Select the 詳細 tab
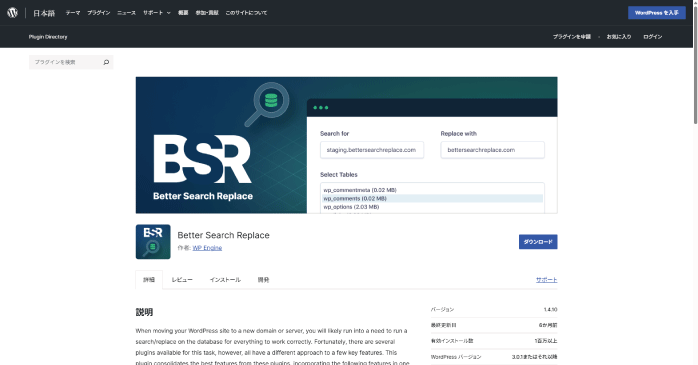Image resolution: width=698 pixels, height=365 pixels. click(149, 280)
